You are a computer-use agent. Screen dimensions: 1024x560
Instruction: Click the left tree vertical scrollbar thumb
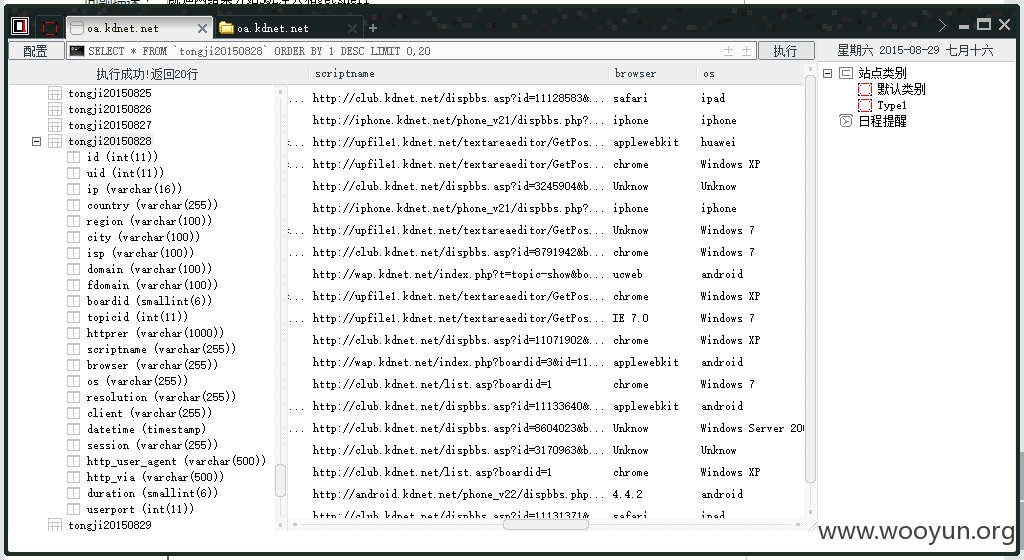(x=280, y=480)
